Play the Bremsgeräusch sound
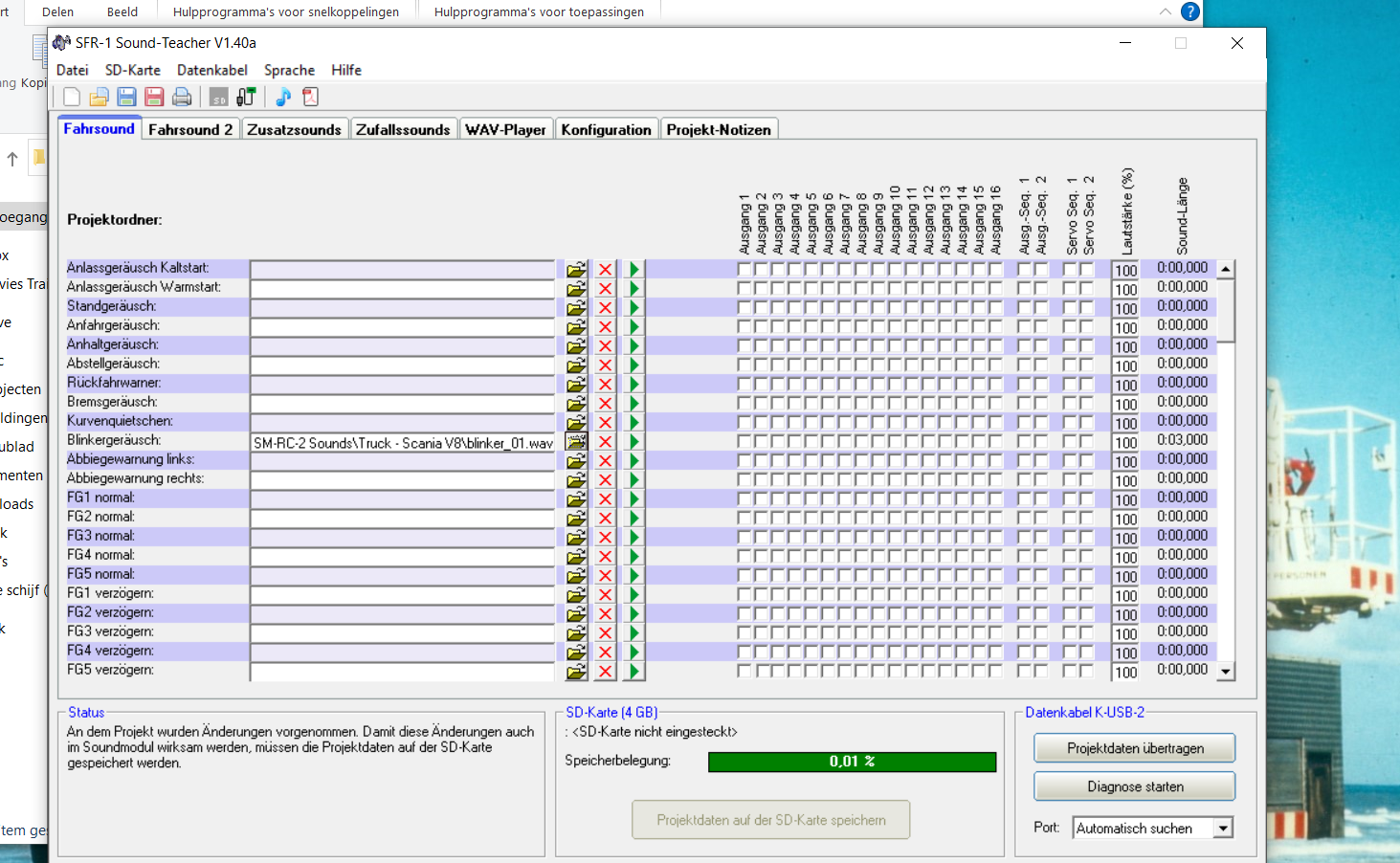This screenshot has height=863, width=1400. coord(633,404)
